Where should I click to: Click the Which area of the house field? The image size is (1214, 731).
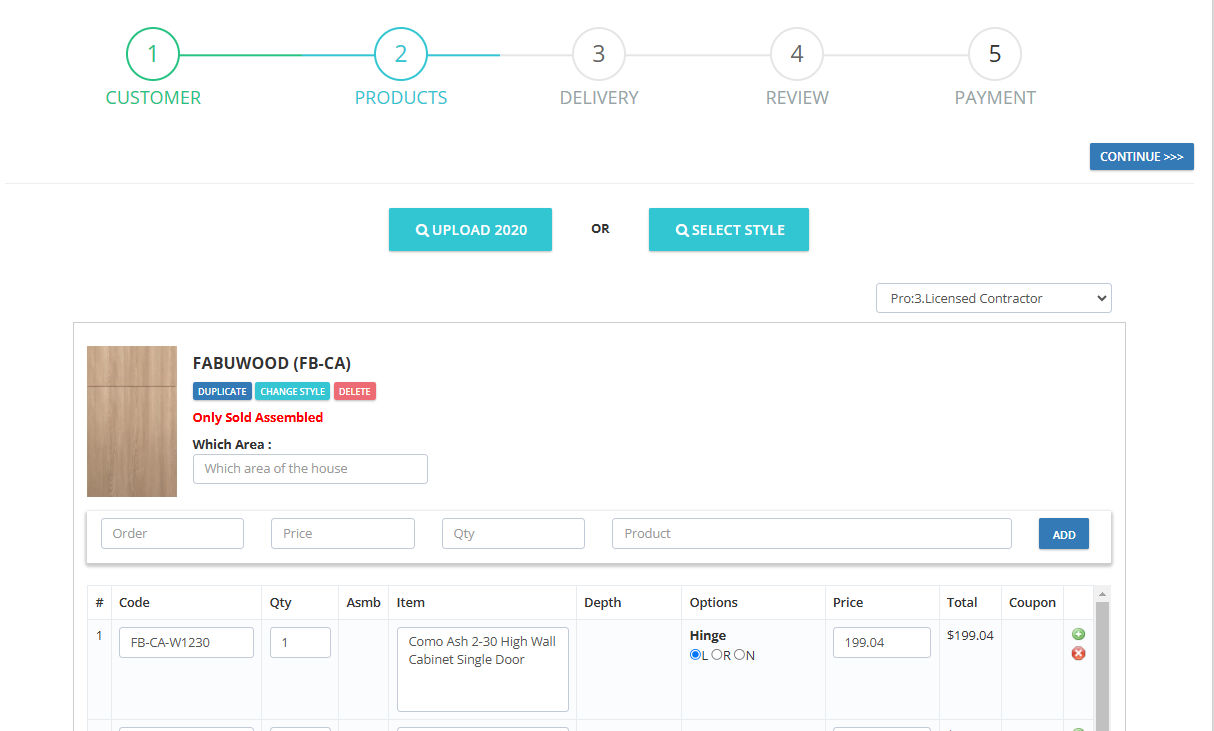point(310,469)
